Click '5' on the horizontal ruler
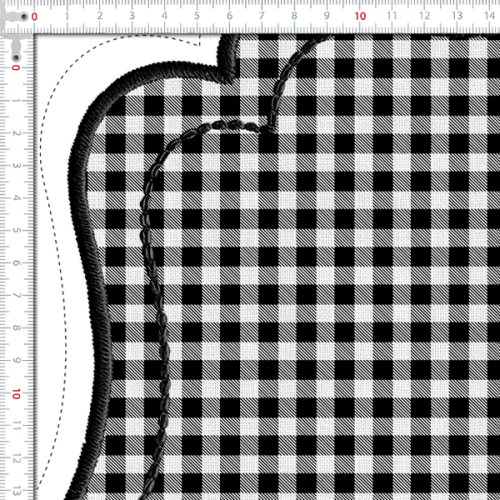Viewport: 500px width, 500px height. pos(197,16)
